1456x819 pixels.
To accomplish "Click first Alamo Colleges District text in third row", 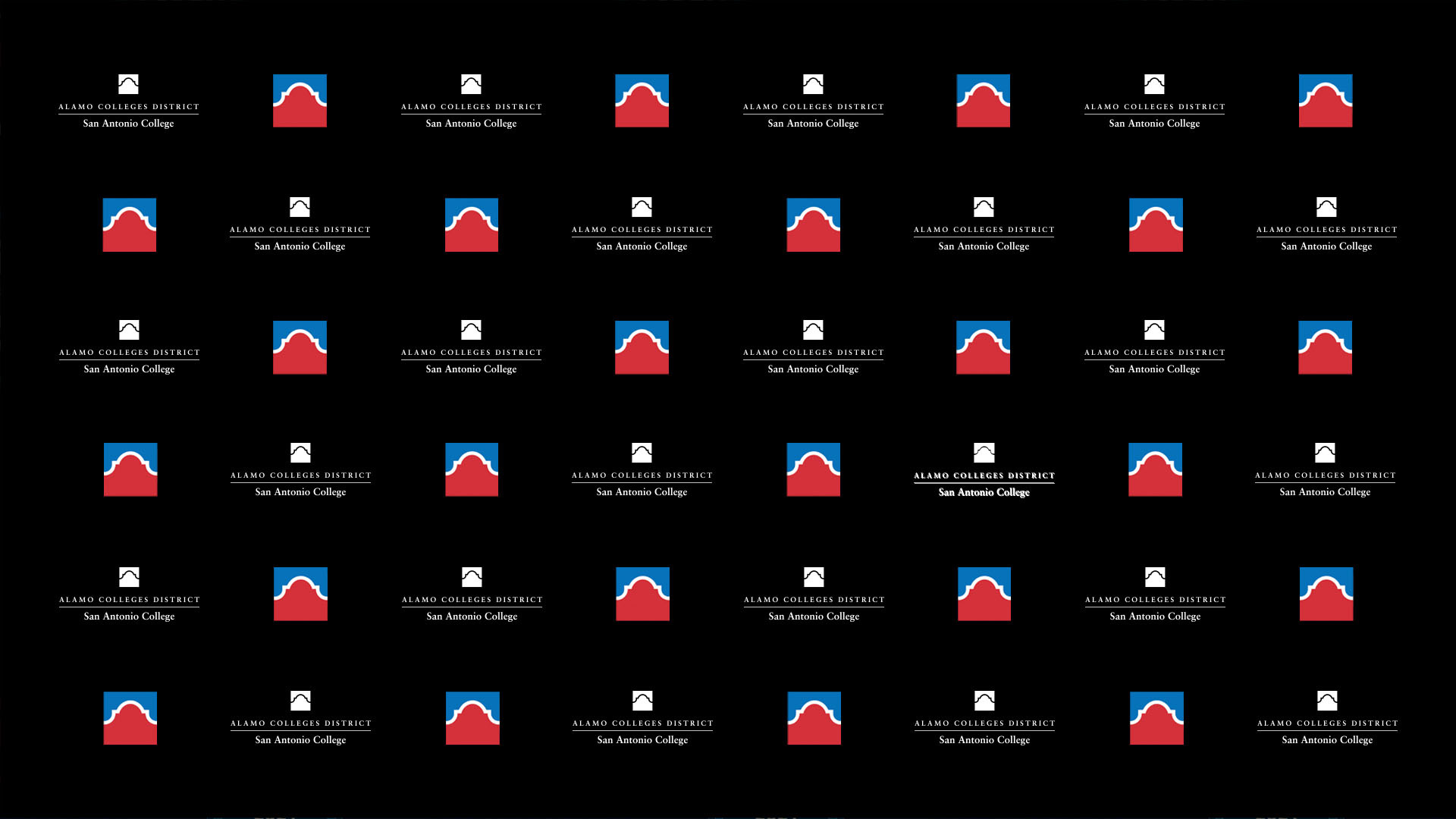I will pyautogui.click(x=129, y=353).
